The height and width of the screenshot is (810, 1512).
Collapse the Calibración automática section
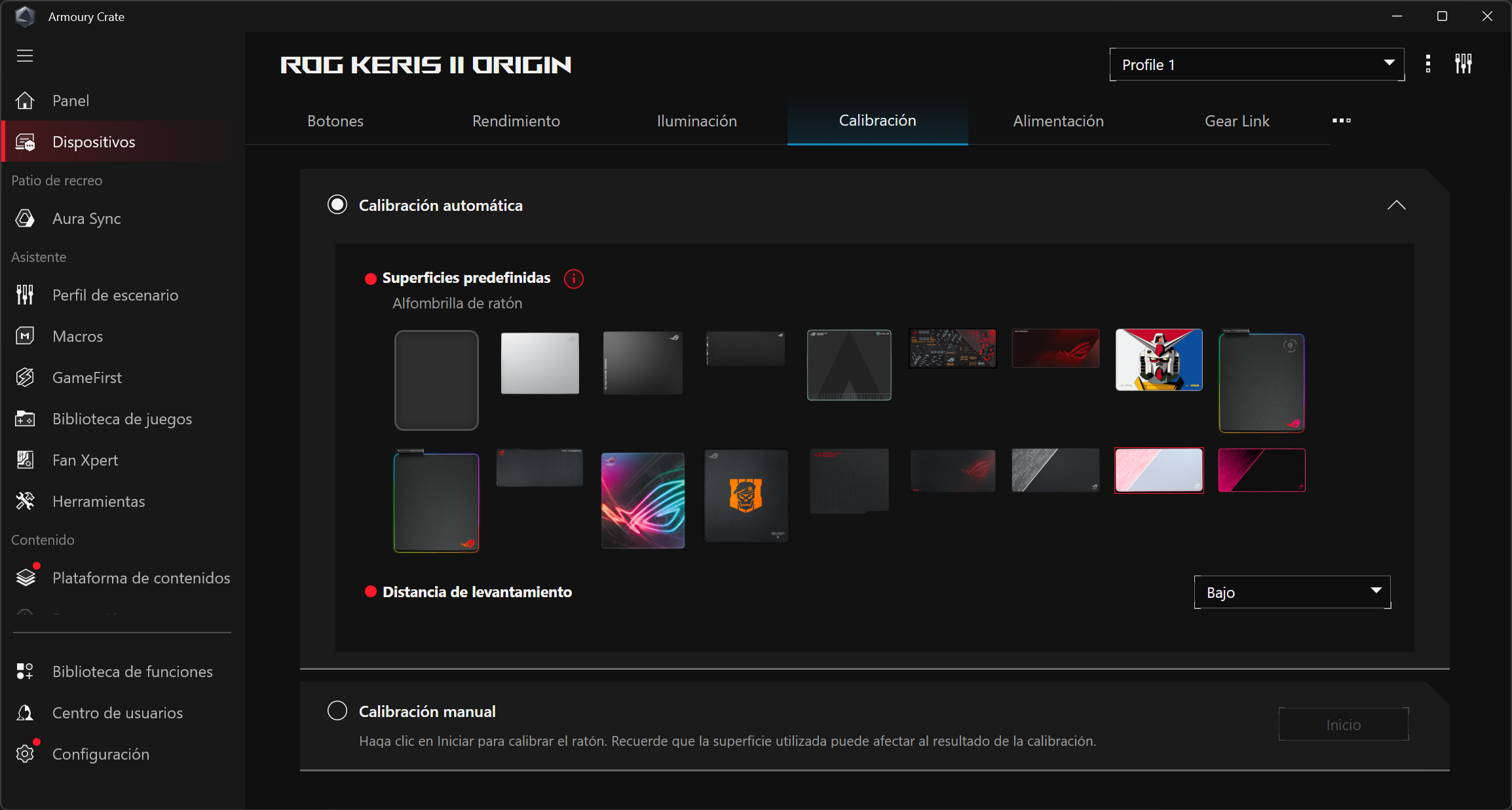point(1397,206)
